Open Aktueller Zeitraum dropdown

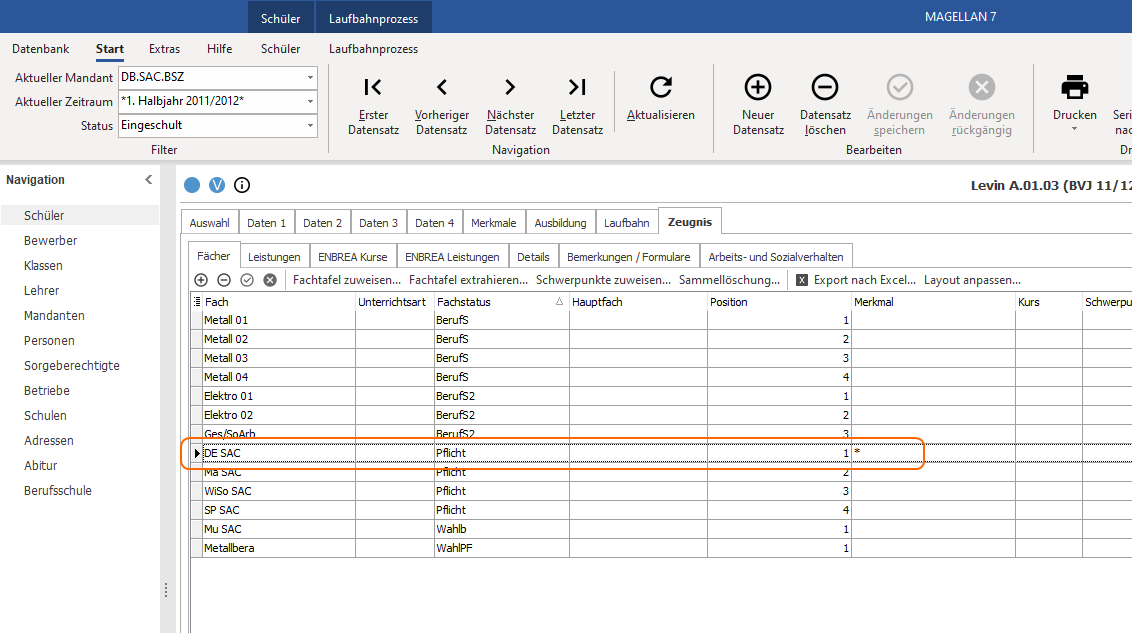tap(310, 101)
